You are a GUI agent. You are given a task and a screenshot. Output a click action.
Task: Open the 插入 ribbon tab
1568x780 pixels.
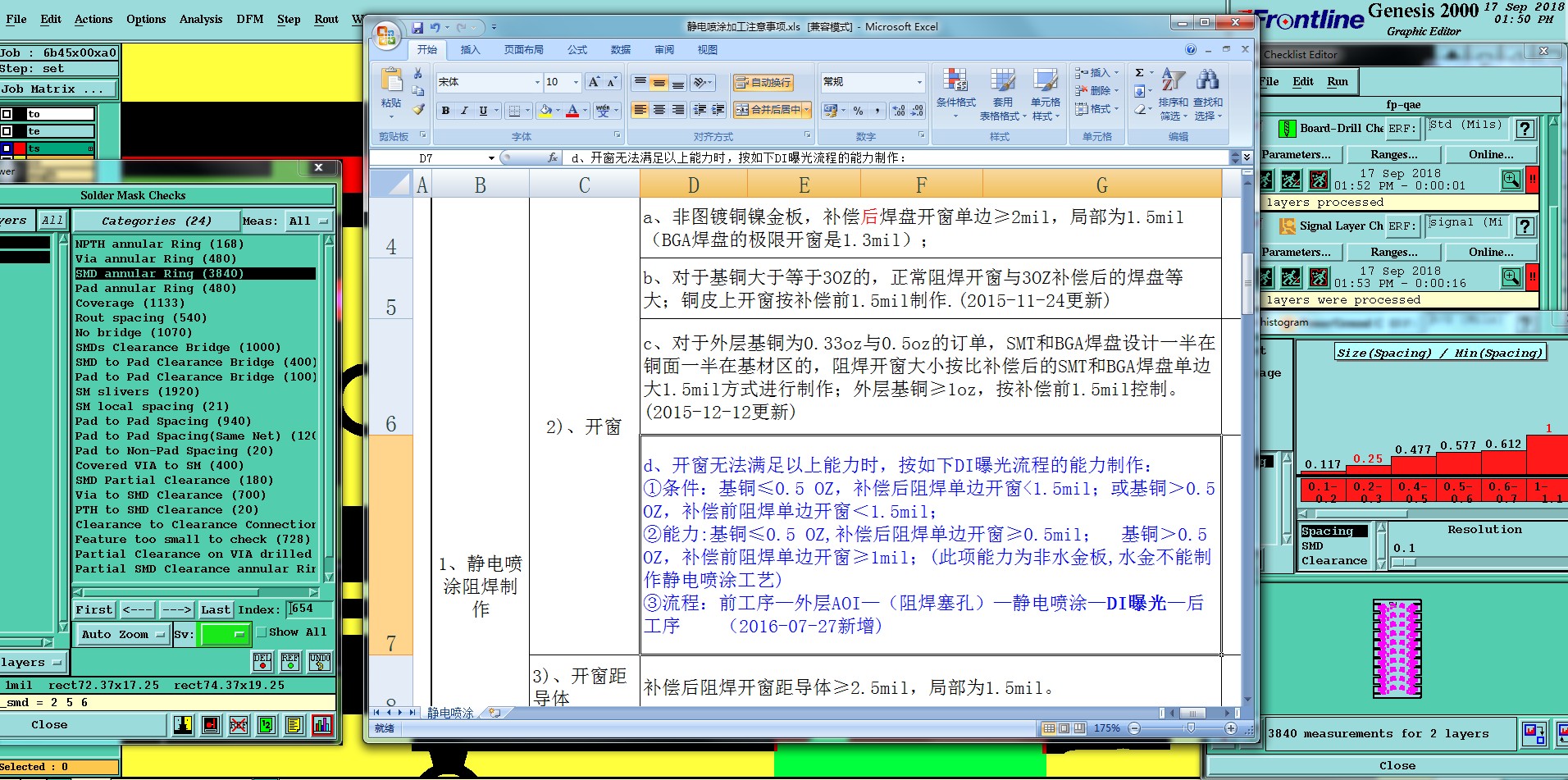(x=470, y=50)
